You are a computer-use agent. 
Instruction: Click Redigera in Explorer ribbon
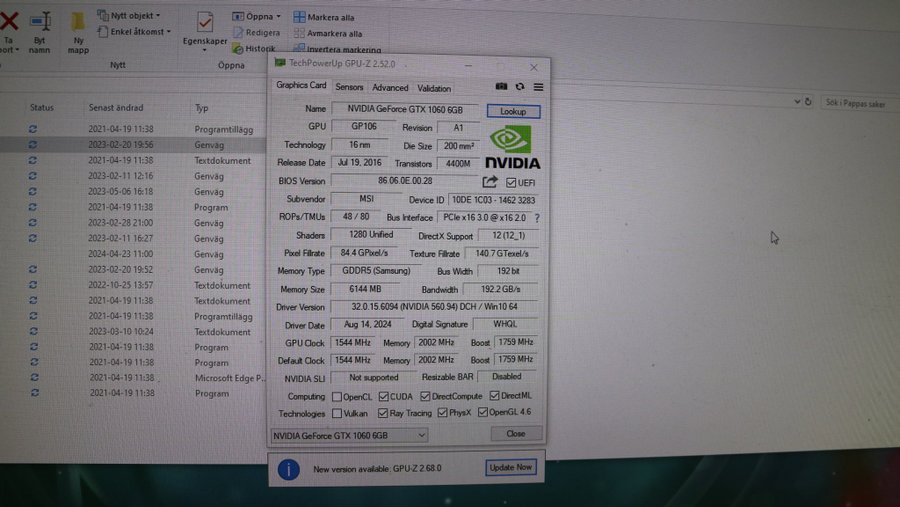tap(257, 33)
